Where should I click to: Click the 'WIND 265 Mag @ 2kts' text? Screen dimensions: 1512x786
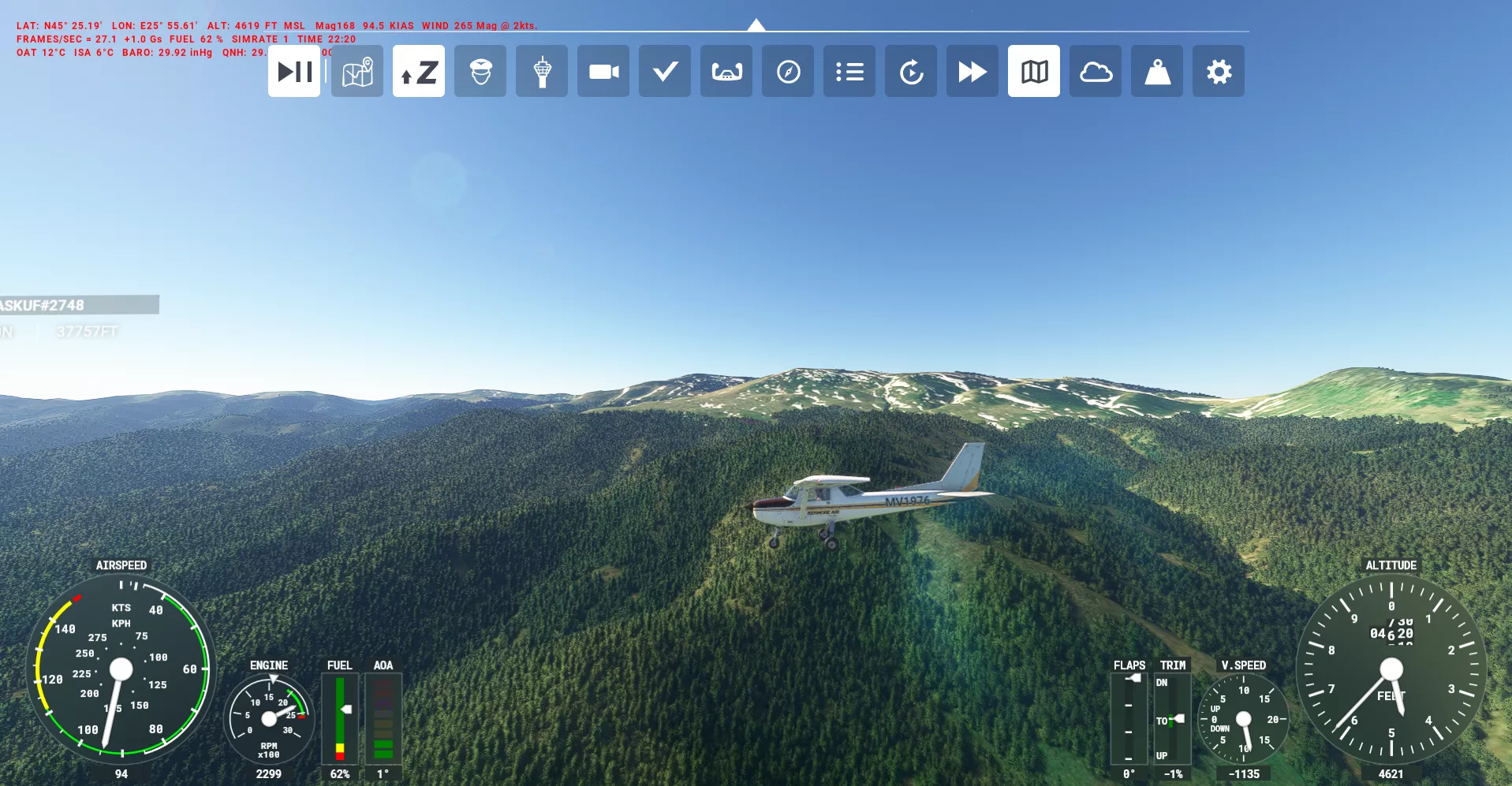point(480,26)
